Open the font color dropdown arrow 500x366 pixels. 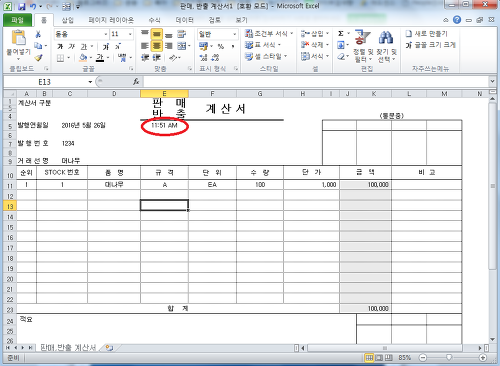(x=108, y=58)
